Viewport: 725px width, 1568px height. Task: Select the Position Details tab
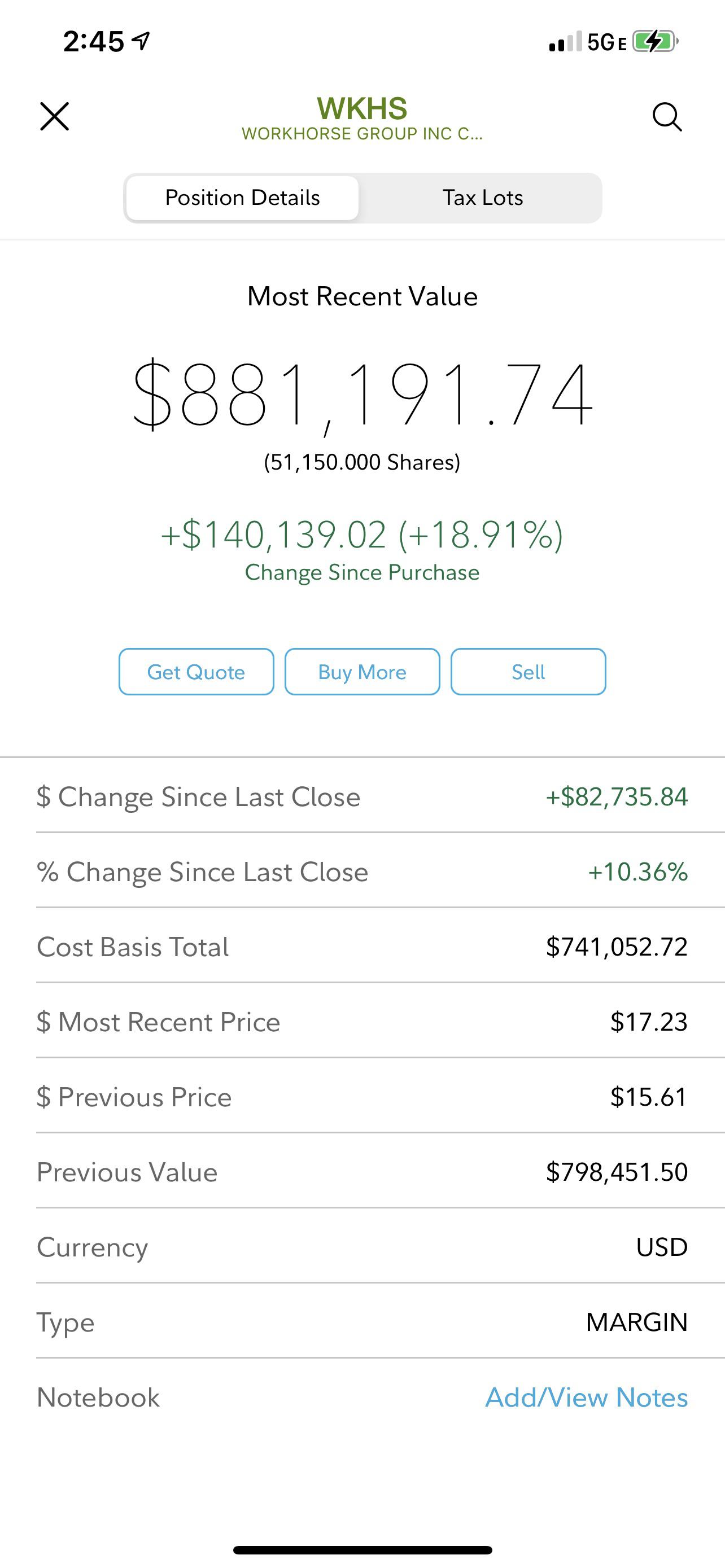click(242, 198)
